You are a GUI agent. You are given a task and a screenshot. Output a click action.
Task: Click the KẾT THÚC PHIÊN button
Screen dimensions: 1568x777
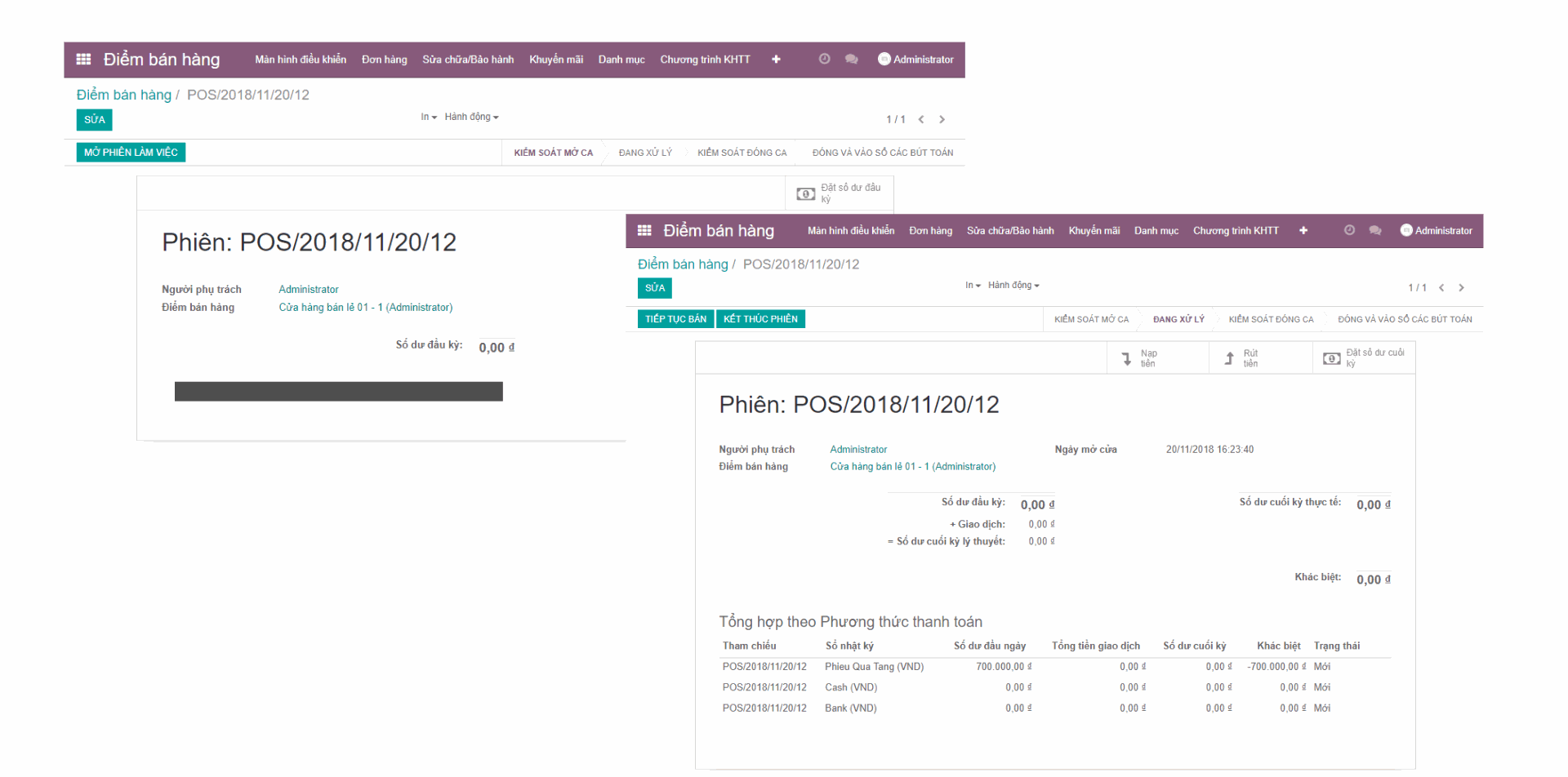(x=760, y=318)
